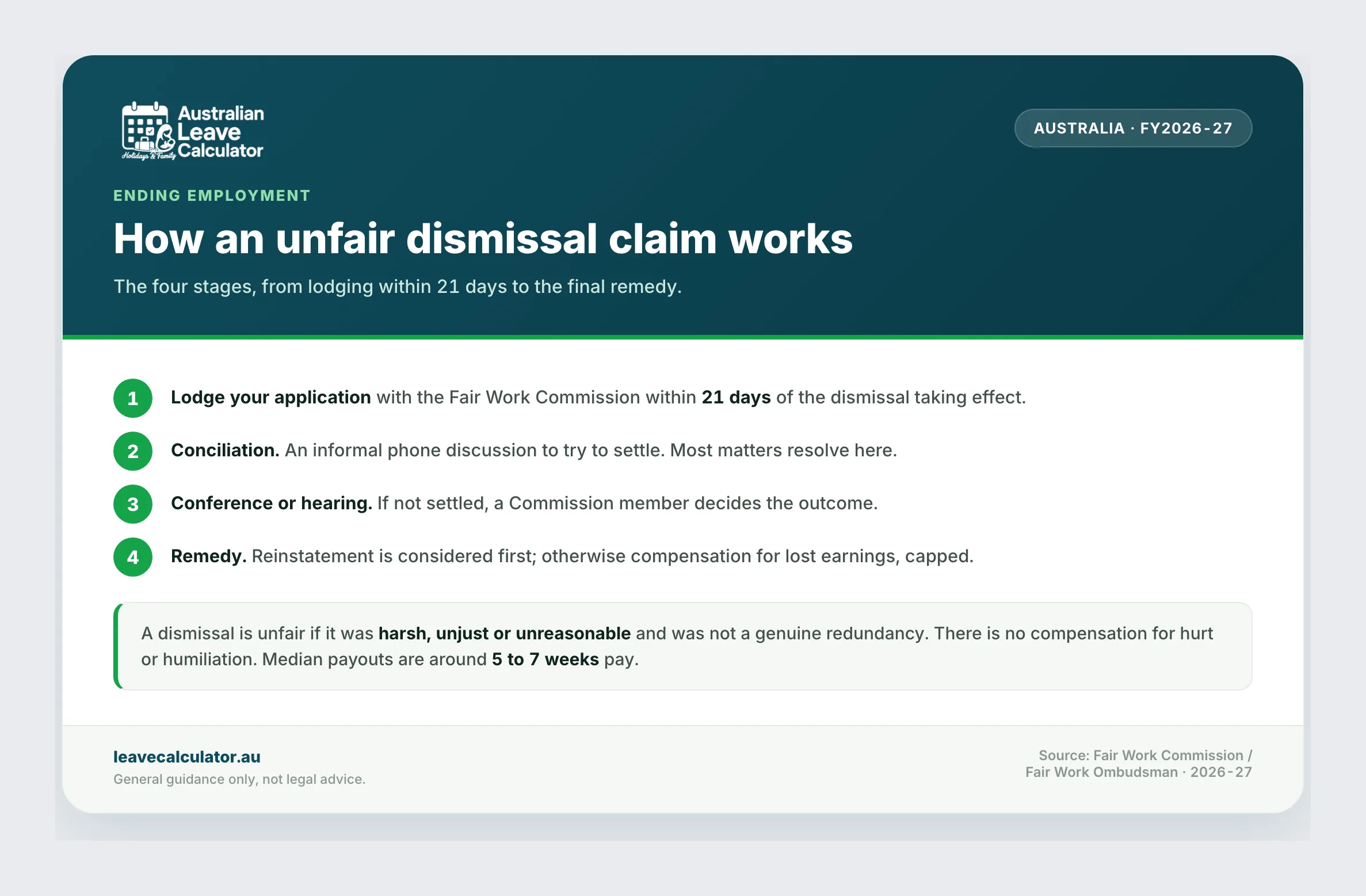Open the leavecalculator.au link
This screenshot has height=896, width=1366.
click(187, 757)
